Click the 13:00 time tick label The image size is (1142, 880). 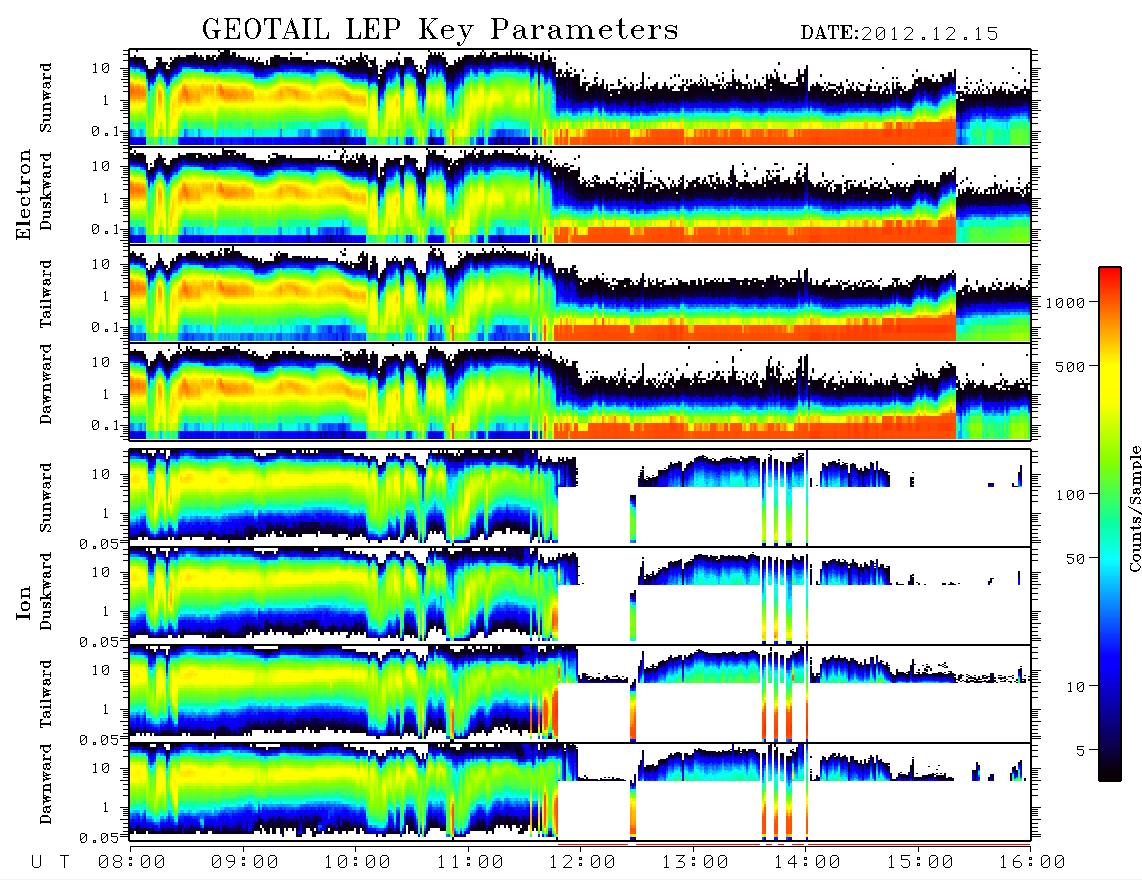click(695, 863)
